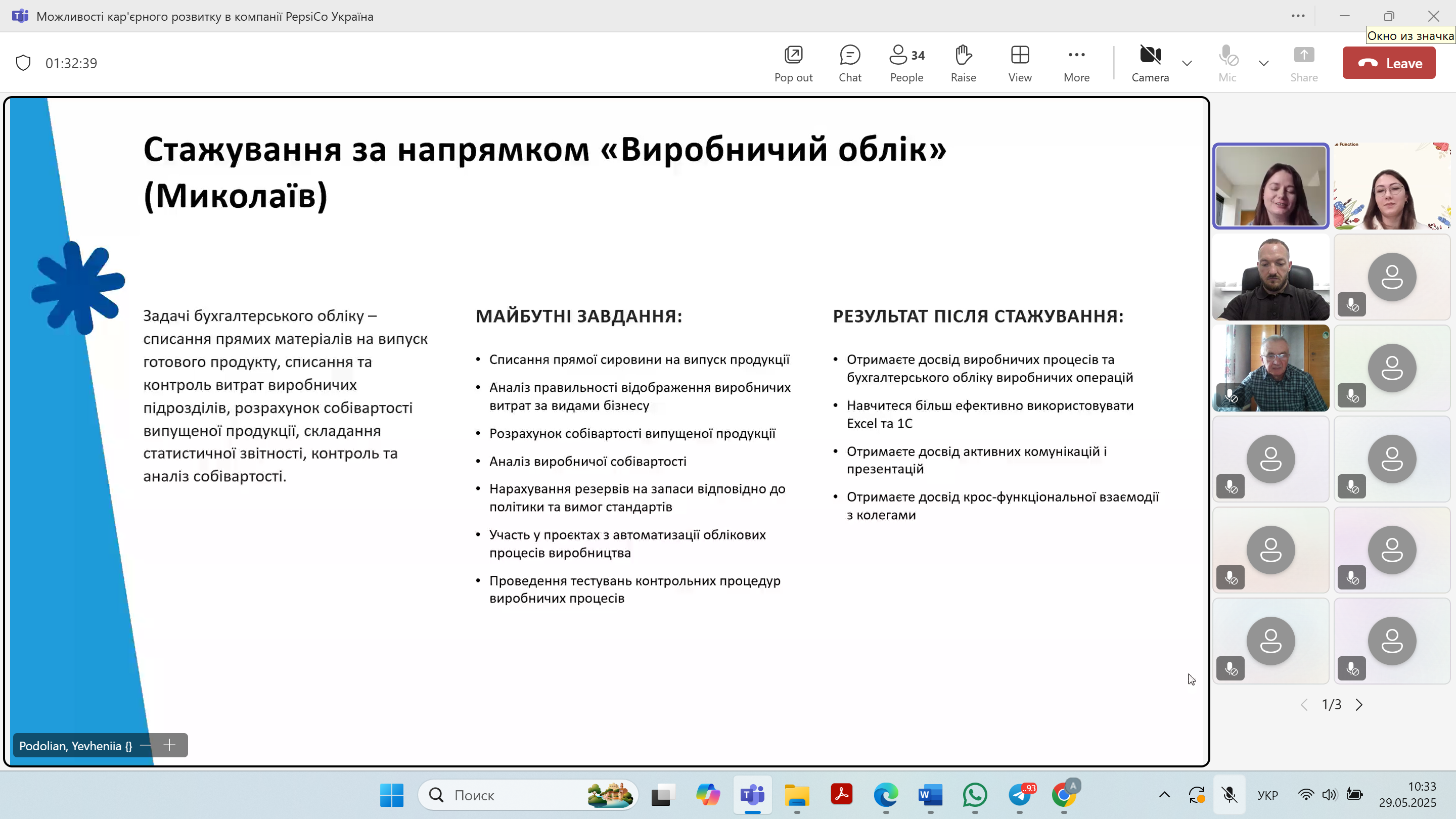Open the Pop out window option

(793, 63)
